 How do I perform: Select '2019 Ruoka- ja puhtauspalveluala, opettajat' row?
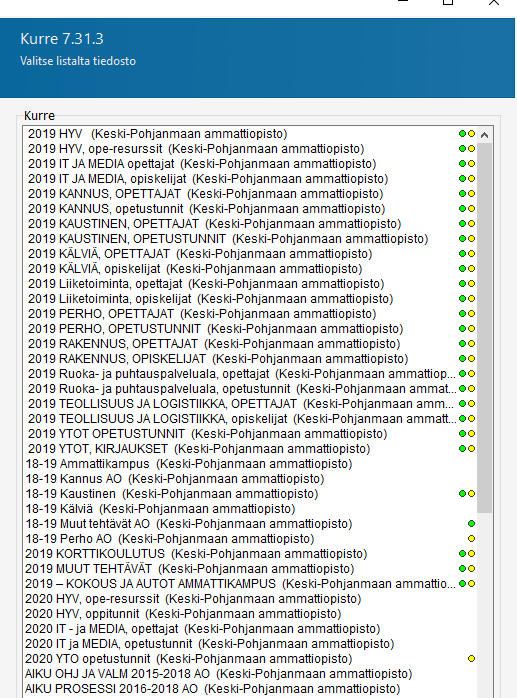(250, 373)
